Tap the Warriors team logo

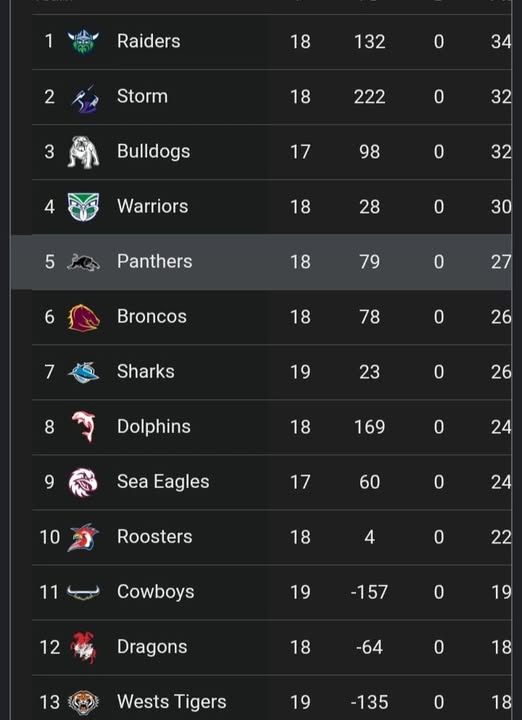click(x=83, y=207)
